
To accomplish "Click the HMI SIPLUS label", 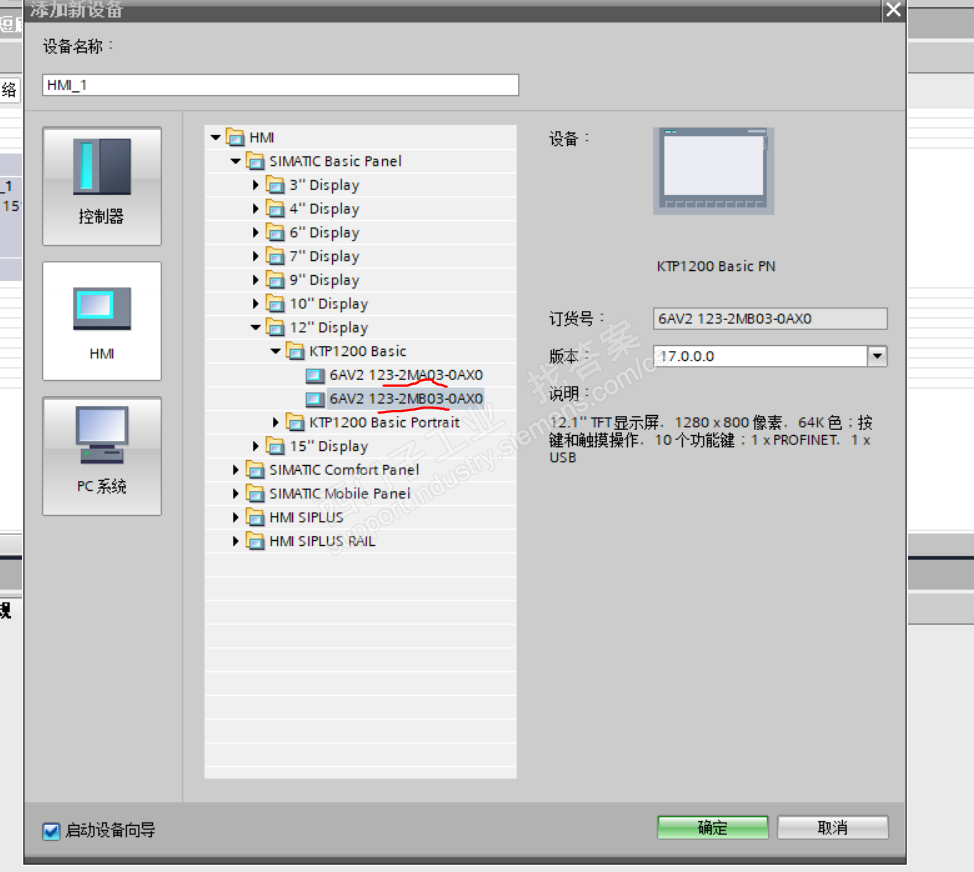I will (306, 517).
